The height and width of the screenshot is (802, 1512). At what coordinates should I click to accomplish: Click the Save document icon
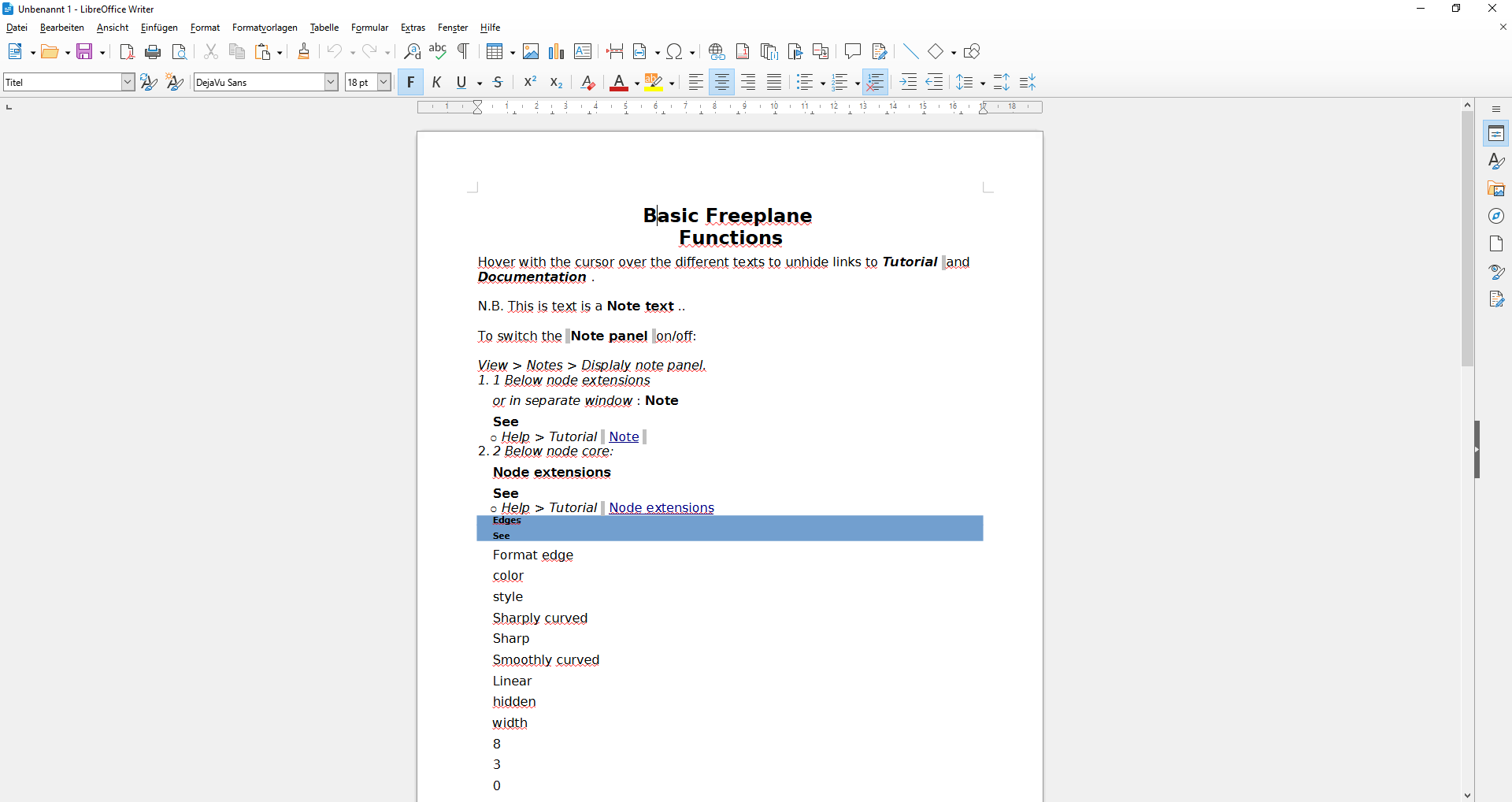(x=85, y=52)
